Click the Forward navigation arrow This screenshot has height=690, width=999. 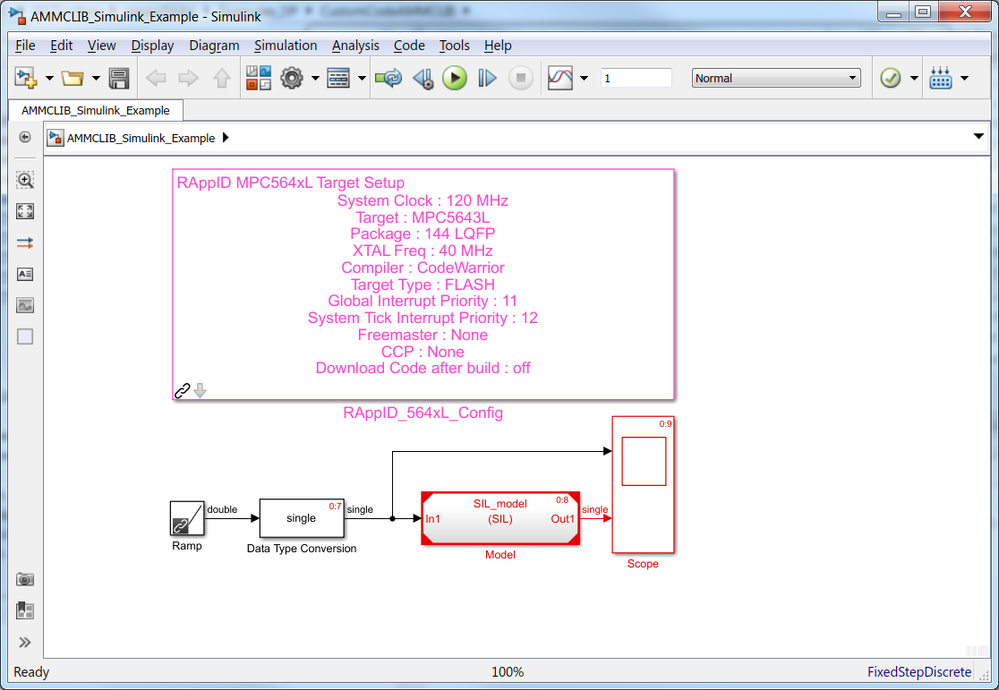pyautogui.click(x=189, y=78)
